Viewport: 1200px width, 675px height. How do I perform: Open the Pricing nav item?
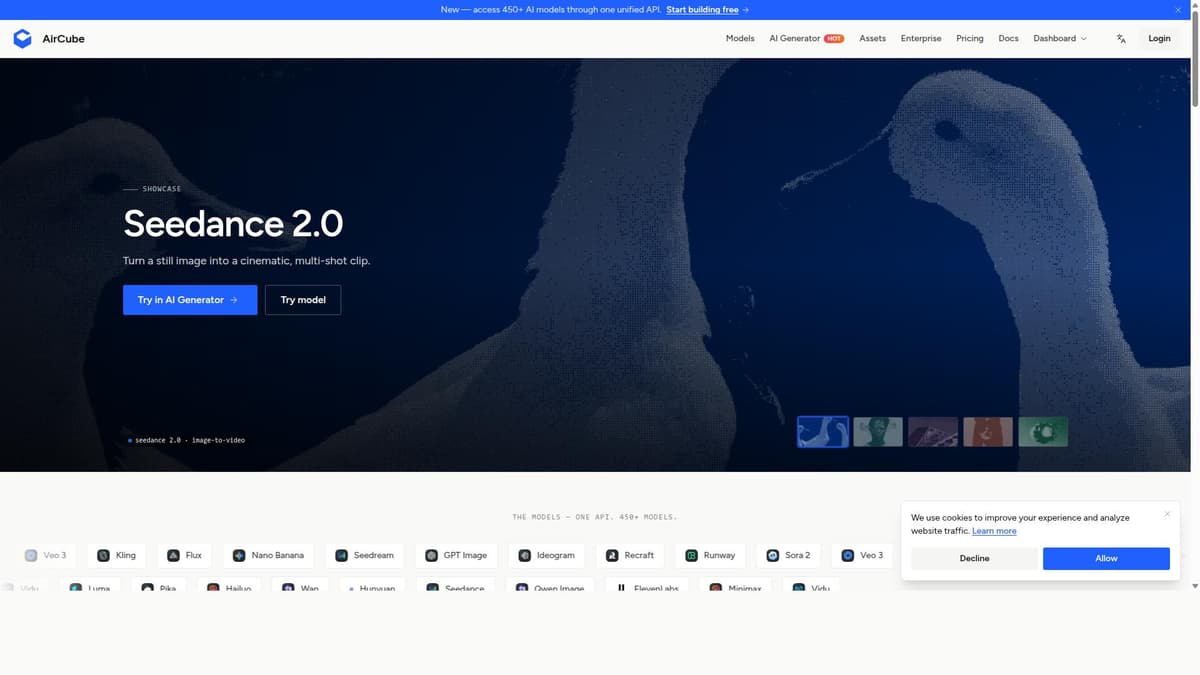pyautogui.click(x=970, y=39)
